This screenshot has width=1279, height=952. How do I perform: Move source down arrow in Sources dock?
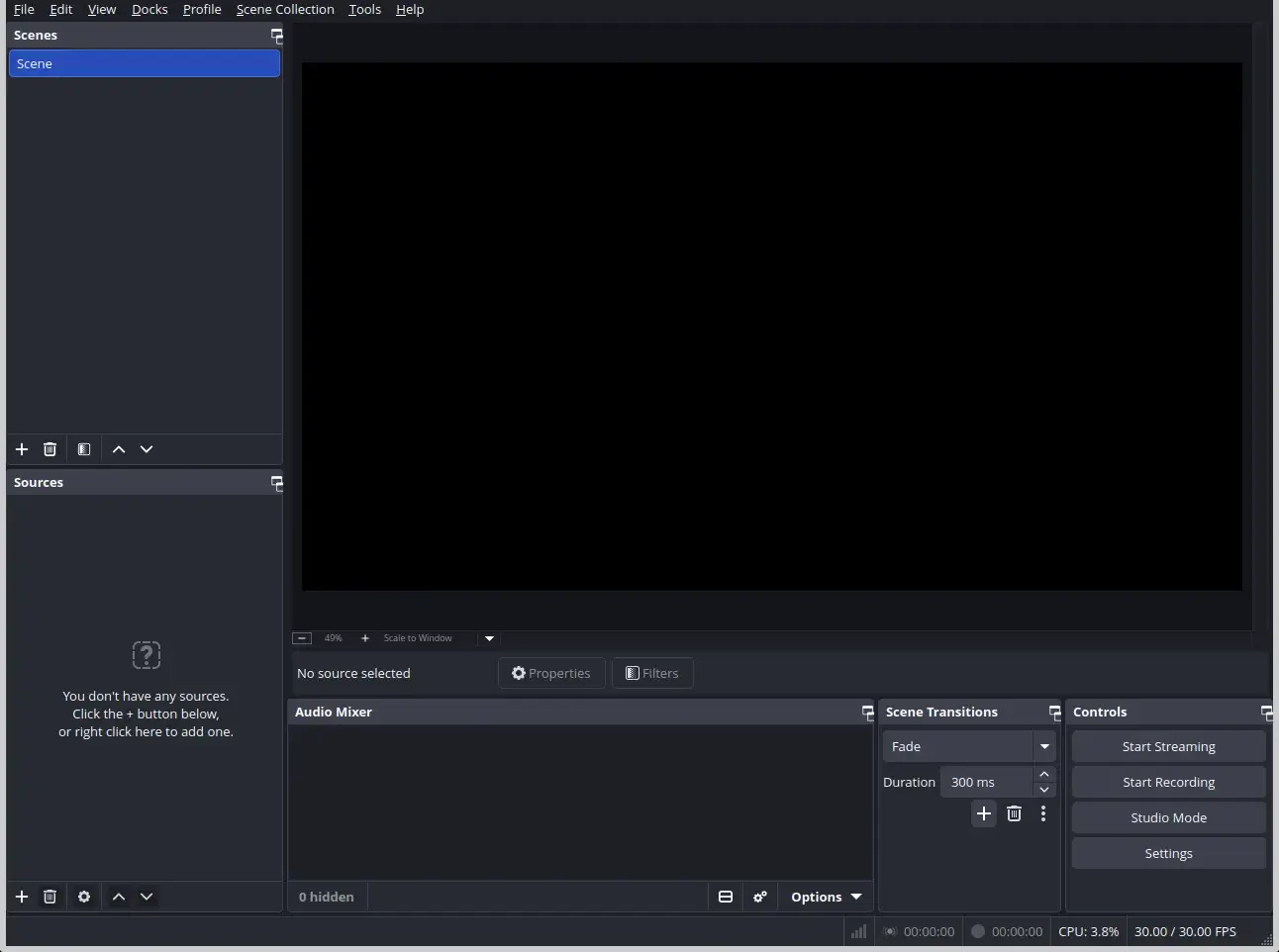147,897
